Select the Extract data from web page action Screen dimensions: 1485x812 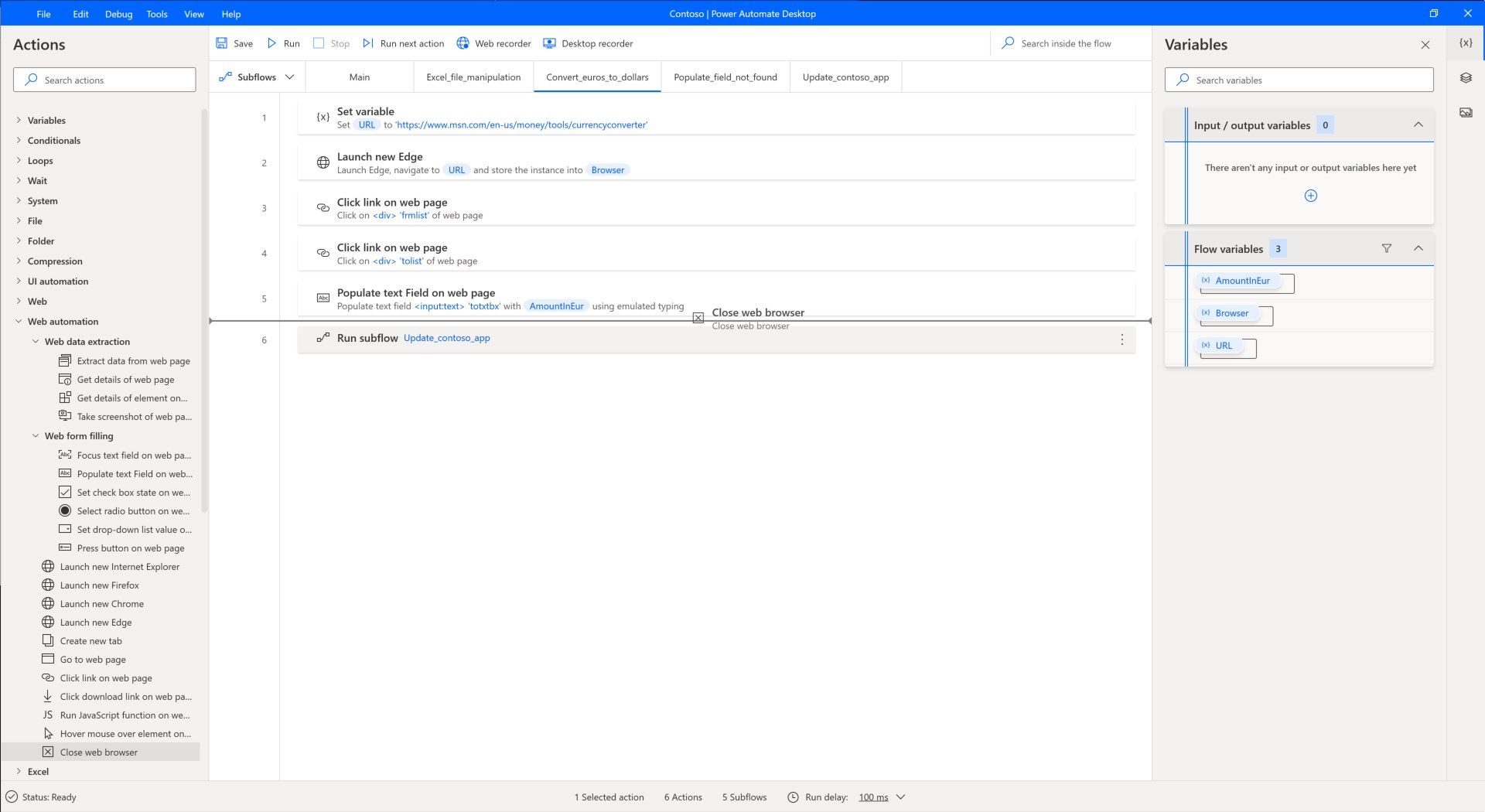[x=132, y=360]
